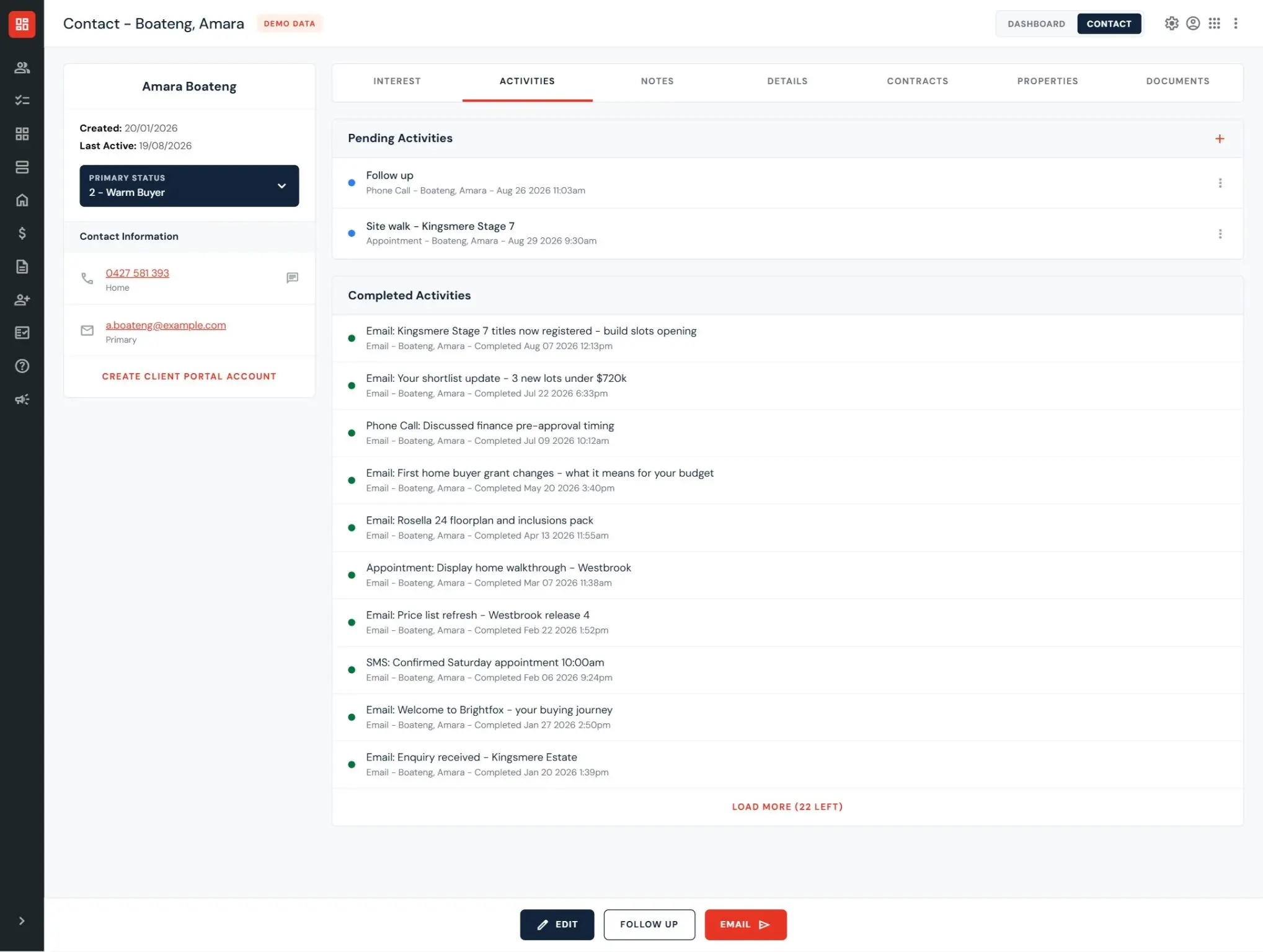Open the stacked rows icon in sidebar
1263x952 pixels.
[x=22, y=167]
